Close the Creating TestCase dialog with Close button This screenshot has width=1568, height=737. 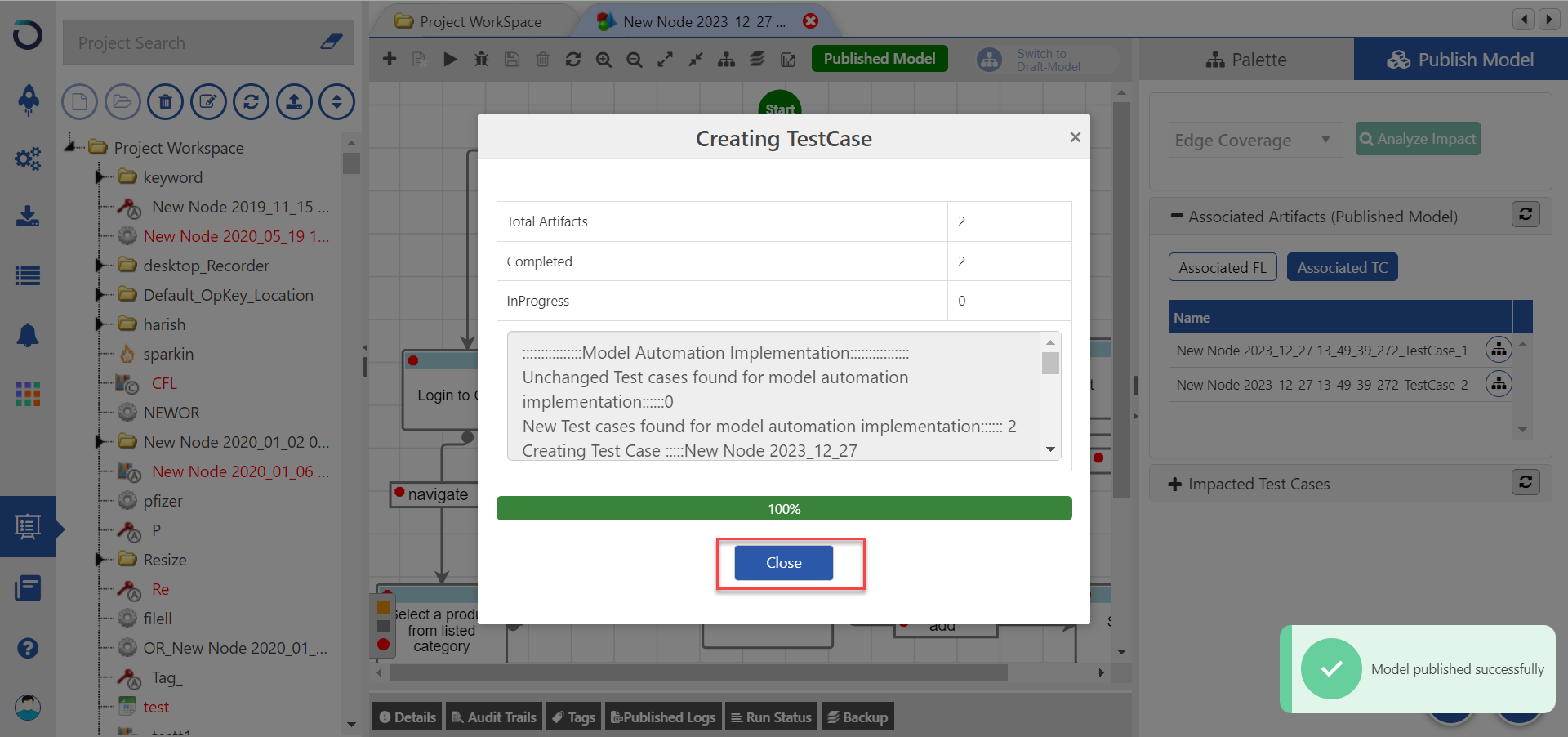(783, 563)
